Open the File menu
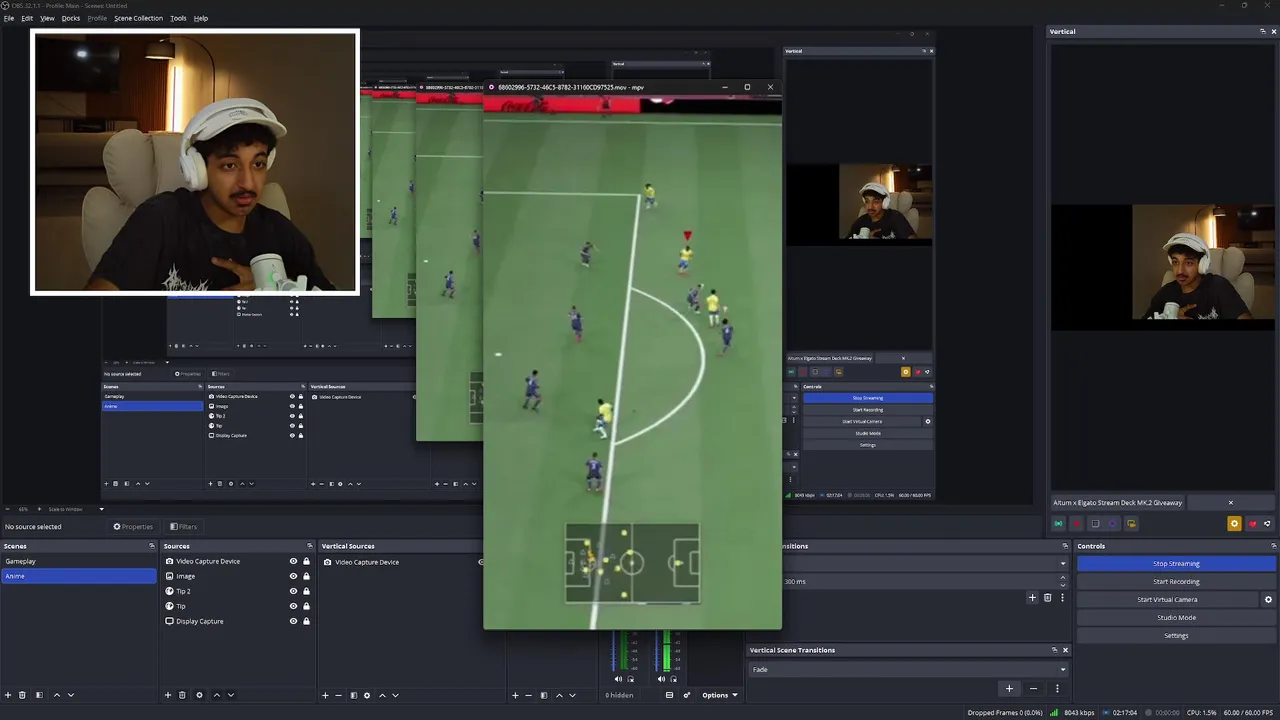The height and width of the screenshot is (720, 1280). coord(9,18)
